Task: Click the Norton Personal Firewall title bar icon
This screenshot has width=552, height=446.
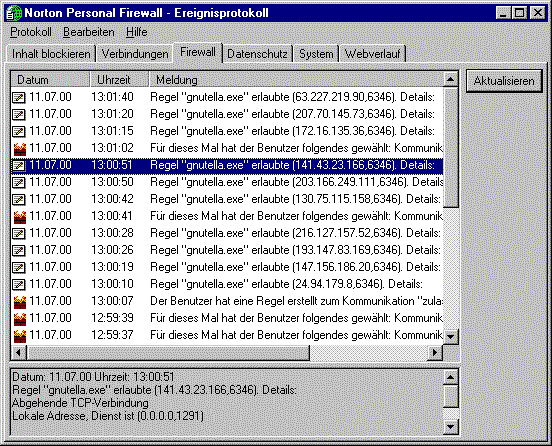Action: point(14,13)
